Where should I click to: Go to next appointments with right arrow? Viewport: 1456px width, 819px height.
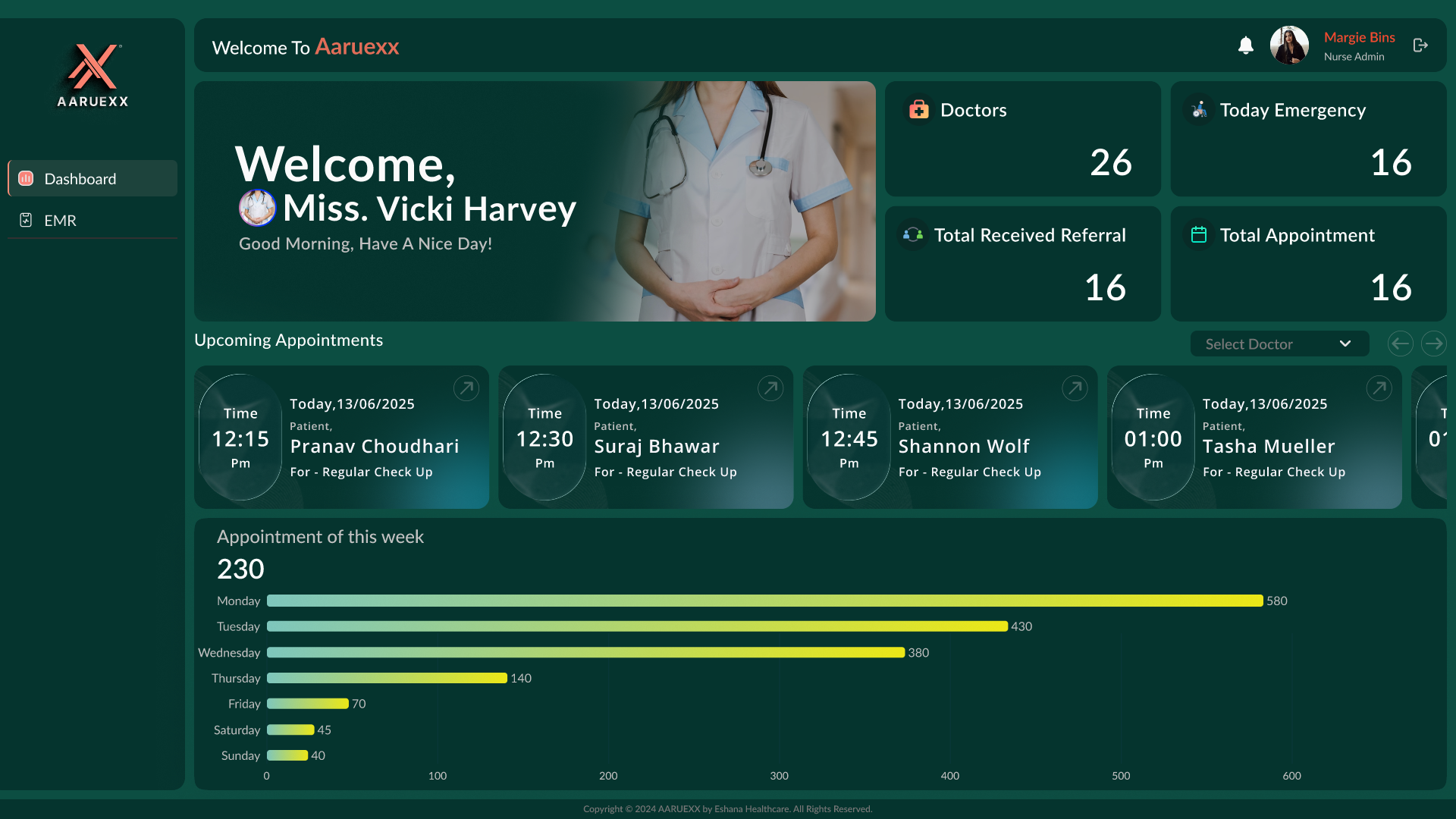point(1433,344)
